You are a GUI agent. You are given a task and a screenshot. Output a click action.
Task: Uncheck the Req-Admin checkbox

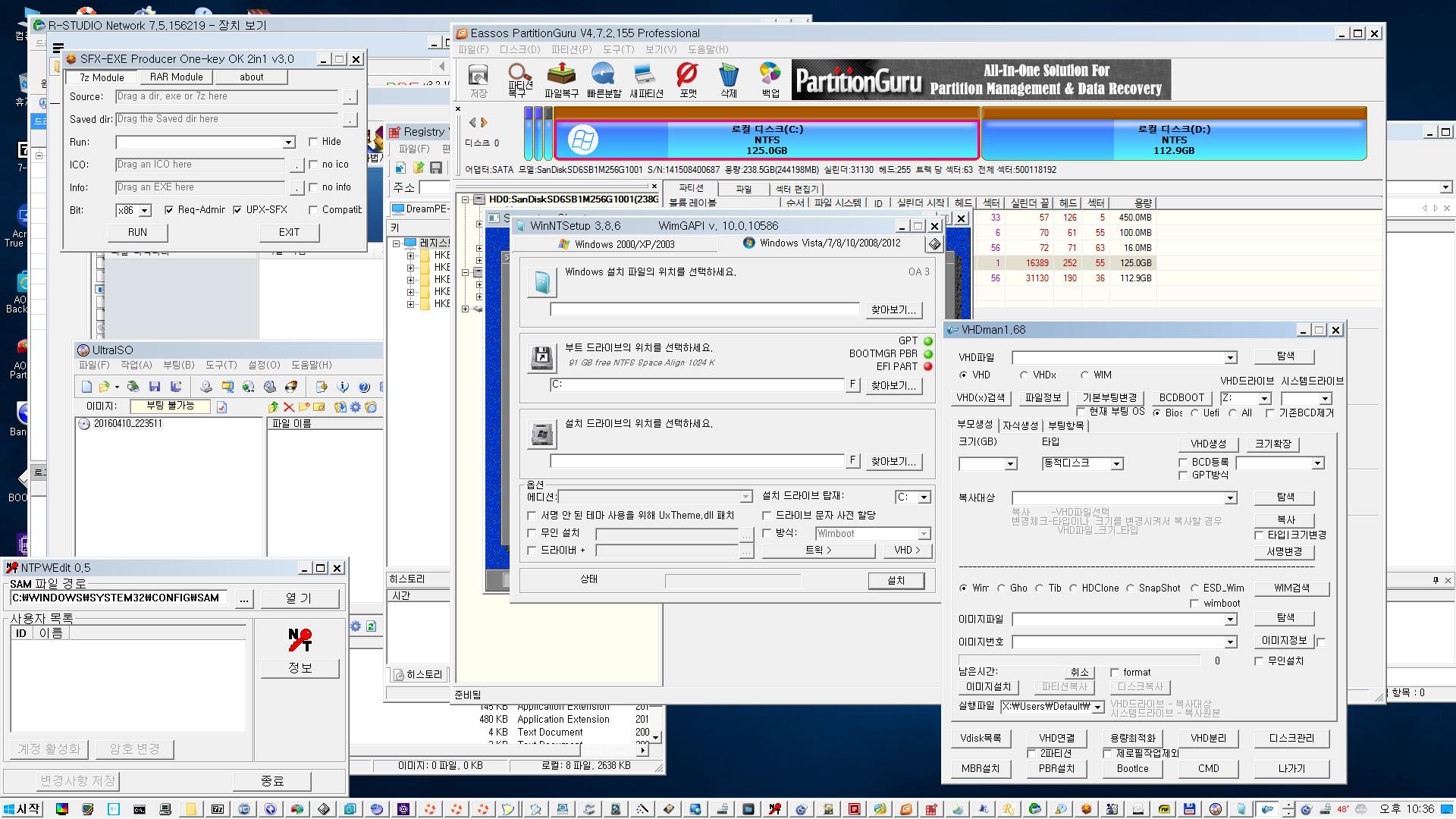pos(168,210)
